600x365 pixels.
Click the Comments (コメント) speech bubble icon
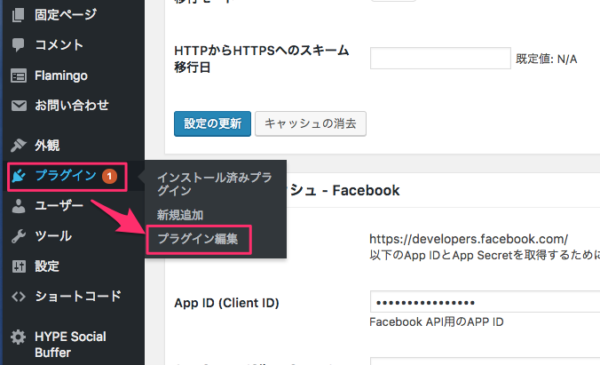coord(18,45)
